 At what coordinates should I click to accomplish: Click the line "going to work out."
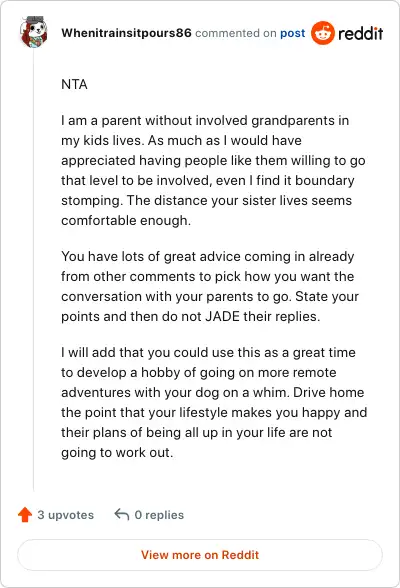117,452
